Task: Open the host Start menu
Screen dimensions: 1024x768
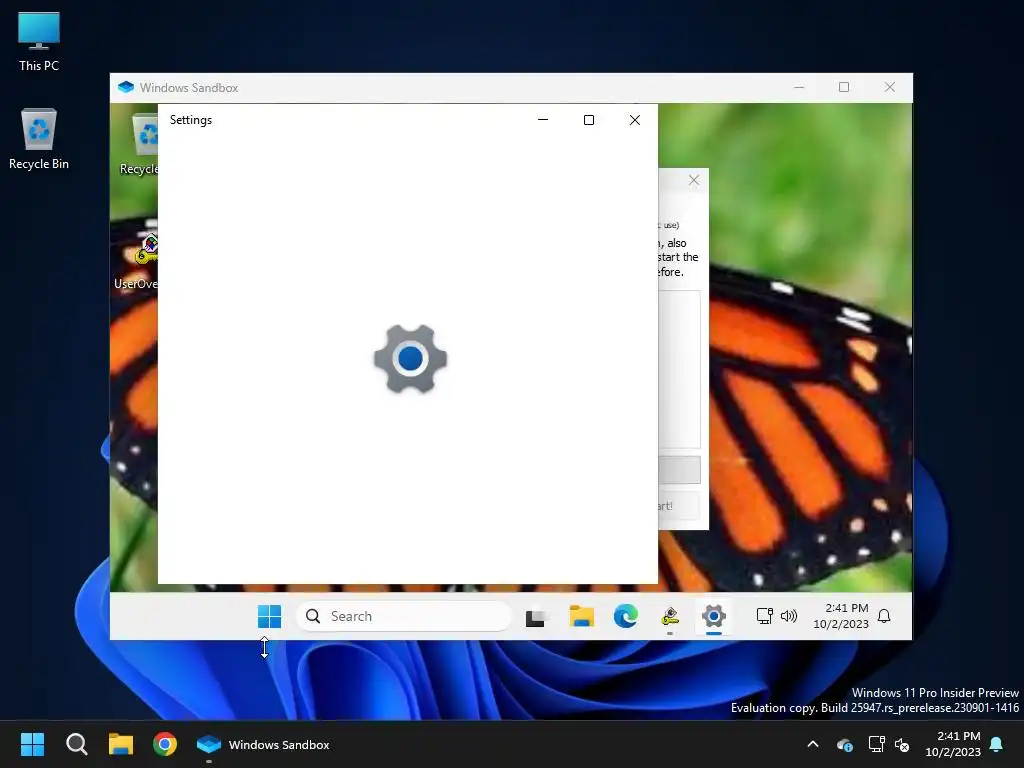Action: 32,744
